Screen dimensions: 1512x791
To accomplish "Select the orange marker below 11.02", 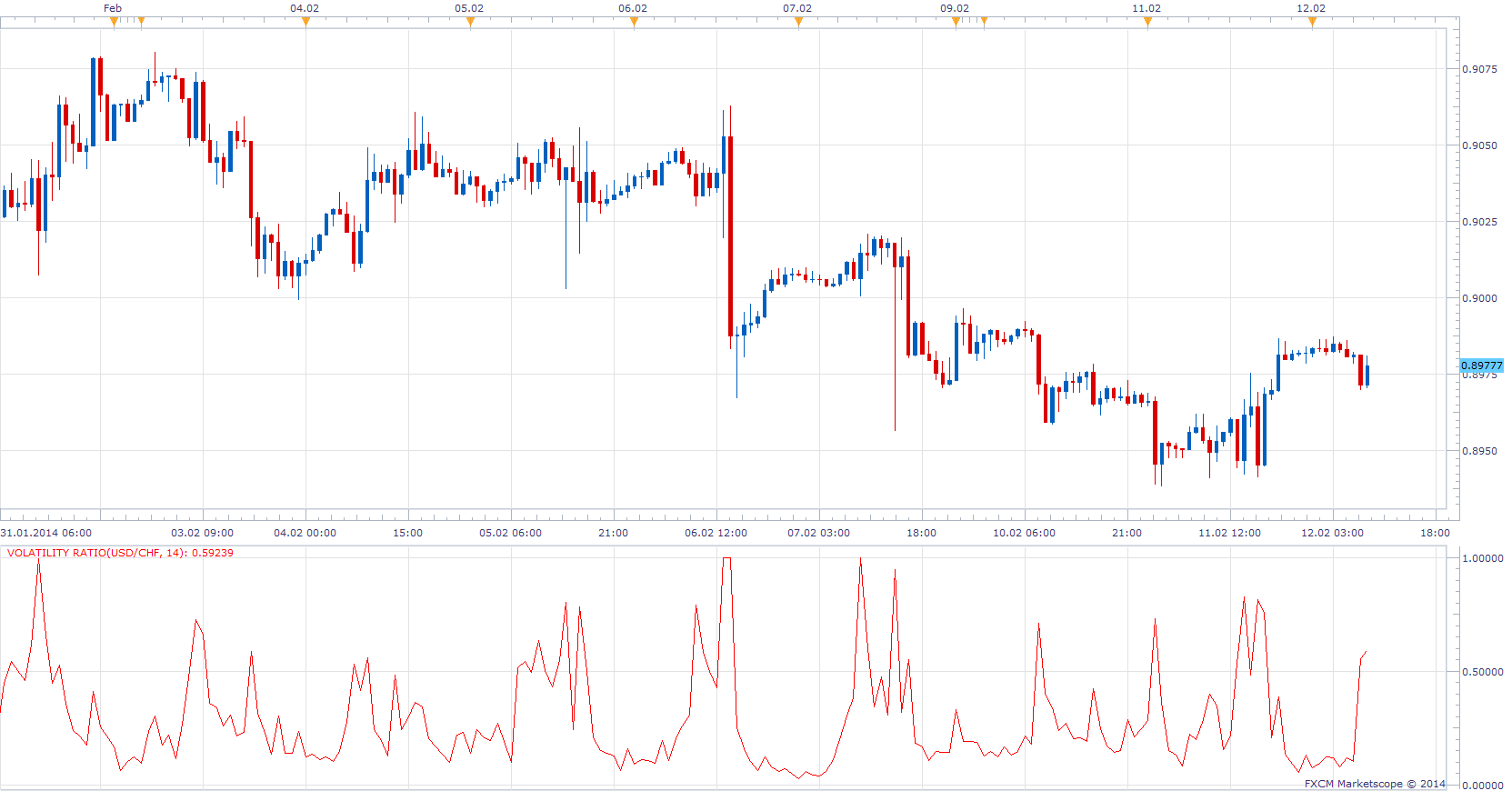I will pyautogui.click(x=1147, y=22).
